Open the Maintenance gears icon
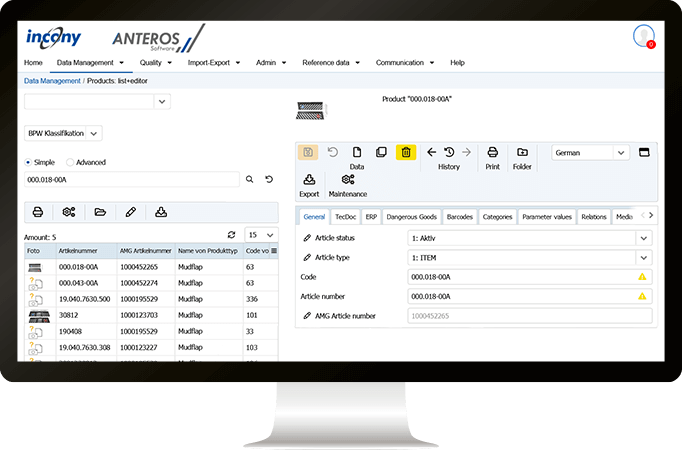Image resolution: width=682 pixels, height=450 pixels. point(348,180)
